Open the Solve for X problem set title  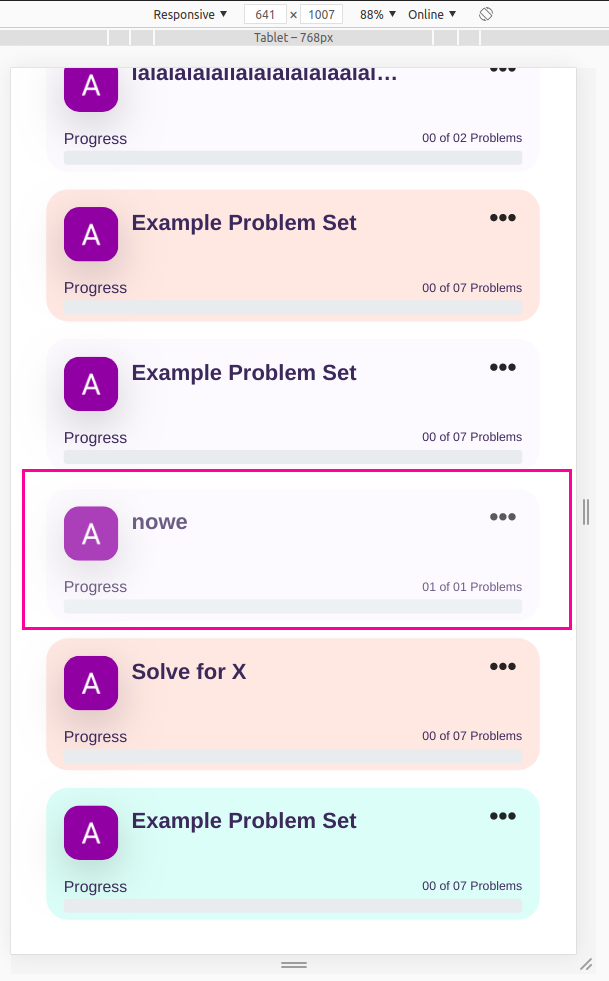(188, 671)
